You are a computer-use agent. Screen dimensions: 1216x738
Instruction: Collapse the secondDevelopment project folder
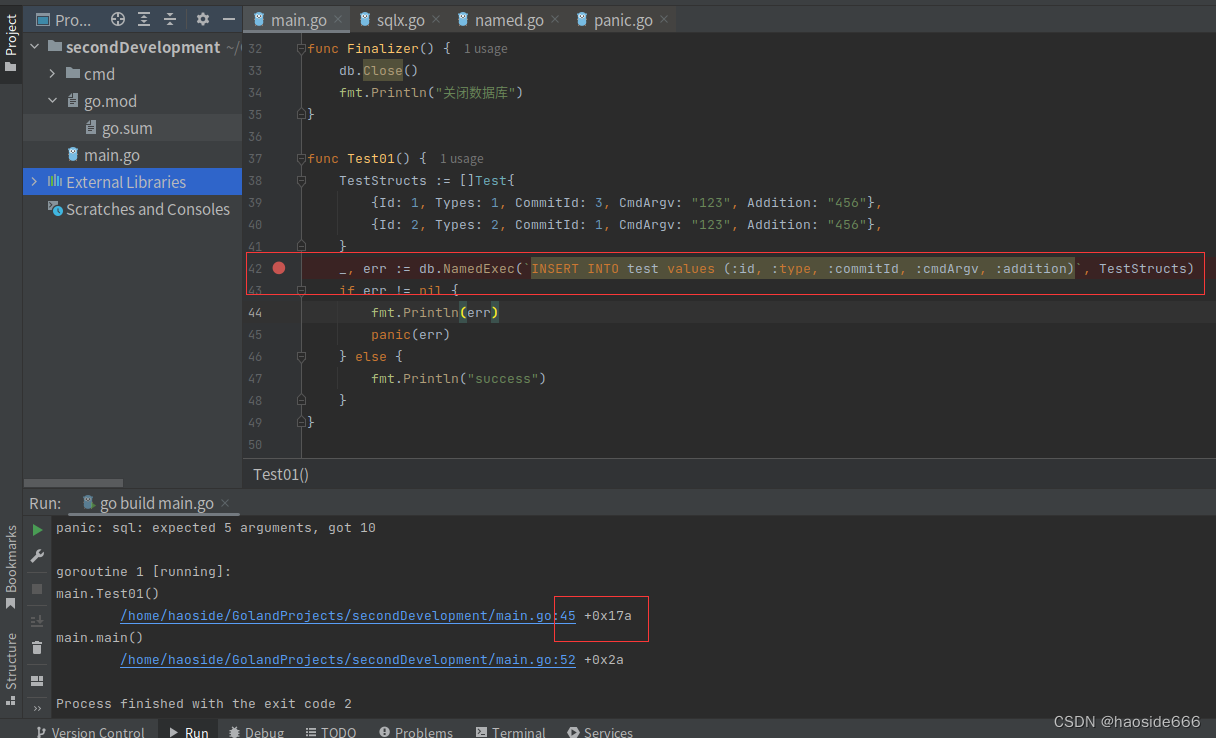(x=34, y=46)
